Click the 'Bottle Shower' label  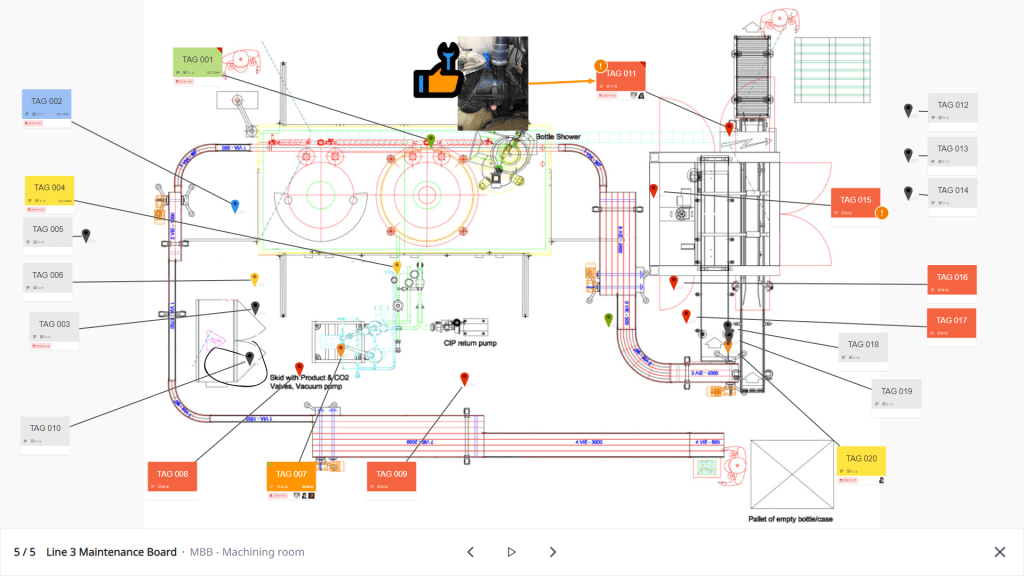pyautogui.click(x=558, y=136)
